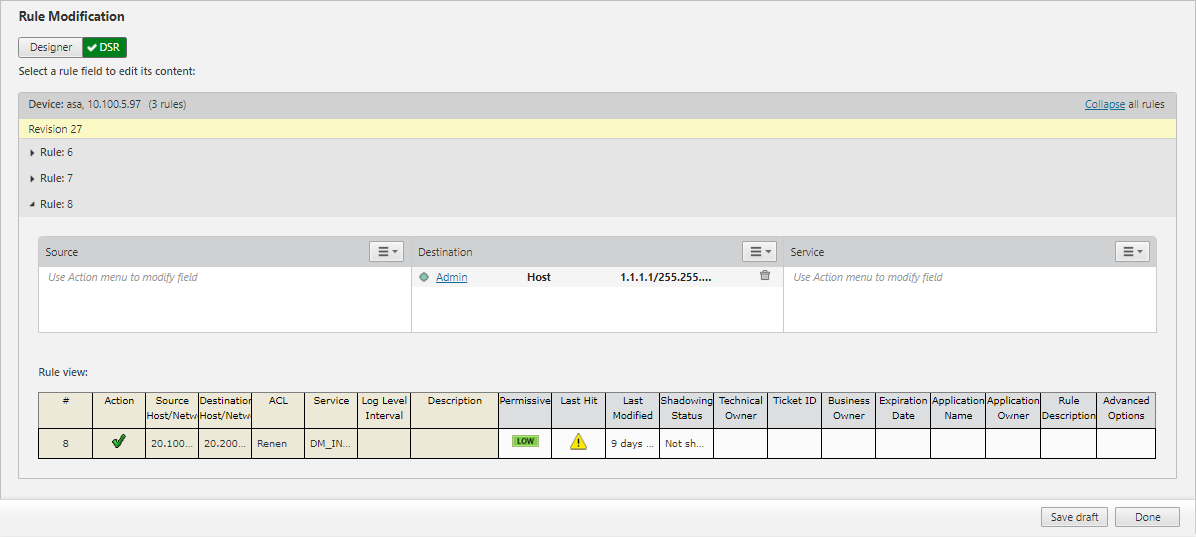Click the Shadowing Status column header
This screenshot has width=1196, height=537.
pyautogui.click(x=686, y=408)
